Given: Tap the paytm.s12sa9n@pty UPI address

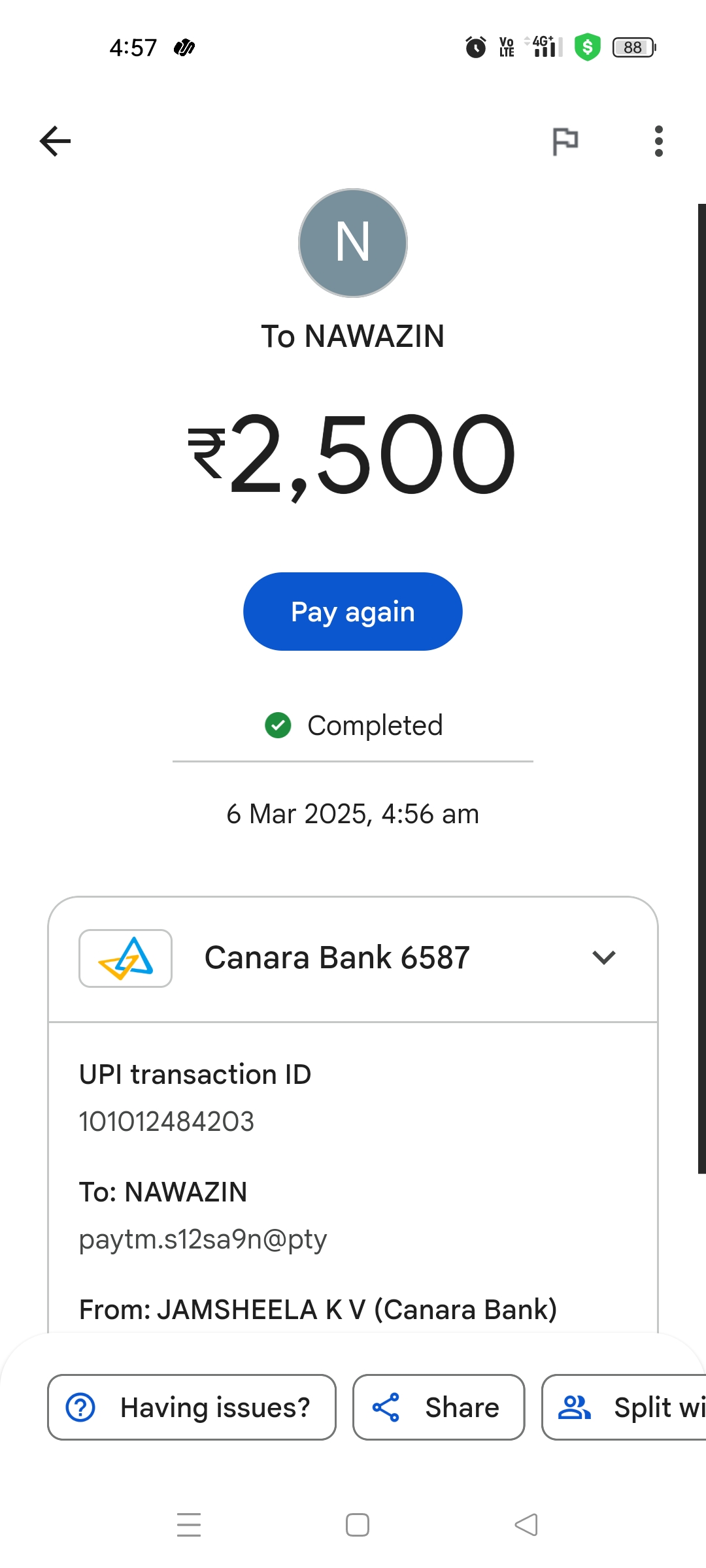Looking at the screenshot, I should pos(203,1239).
